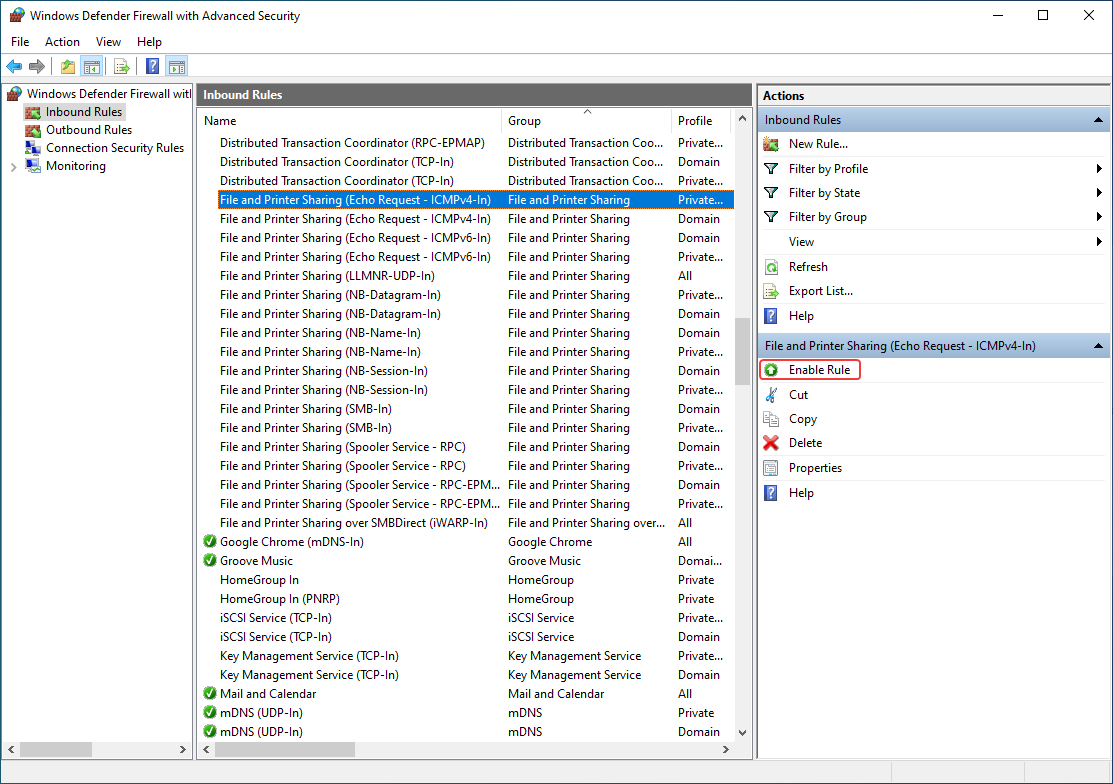The image size is (1113, 784).
Task: Click the rules list vertical scrollbar thumb
Action: [x=742, y=351]
